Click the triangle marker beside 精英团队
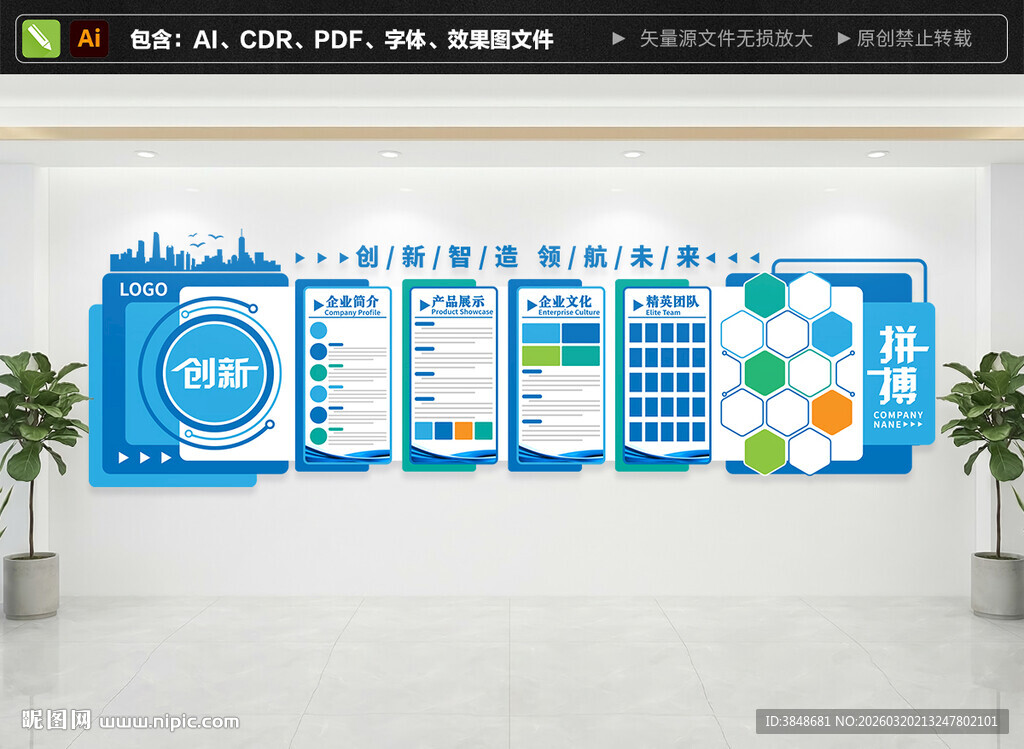1024x749 pixels. coord(638,305)
